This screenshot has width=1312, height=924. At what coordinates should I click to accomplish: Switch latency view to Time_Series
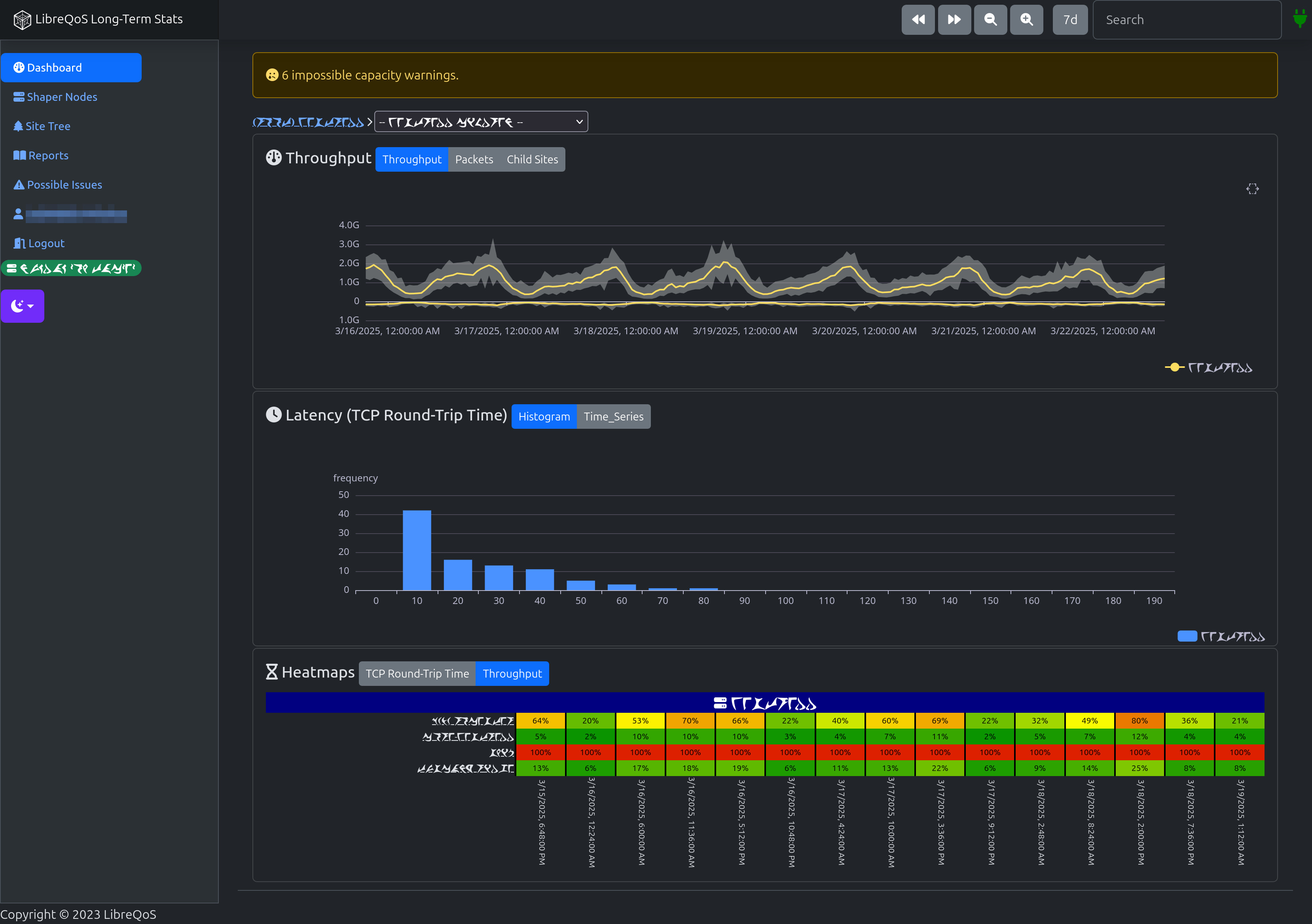tap(613, 417)
